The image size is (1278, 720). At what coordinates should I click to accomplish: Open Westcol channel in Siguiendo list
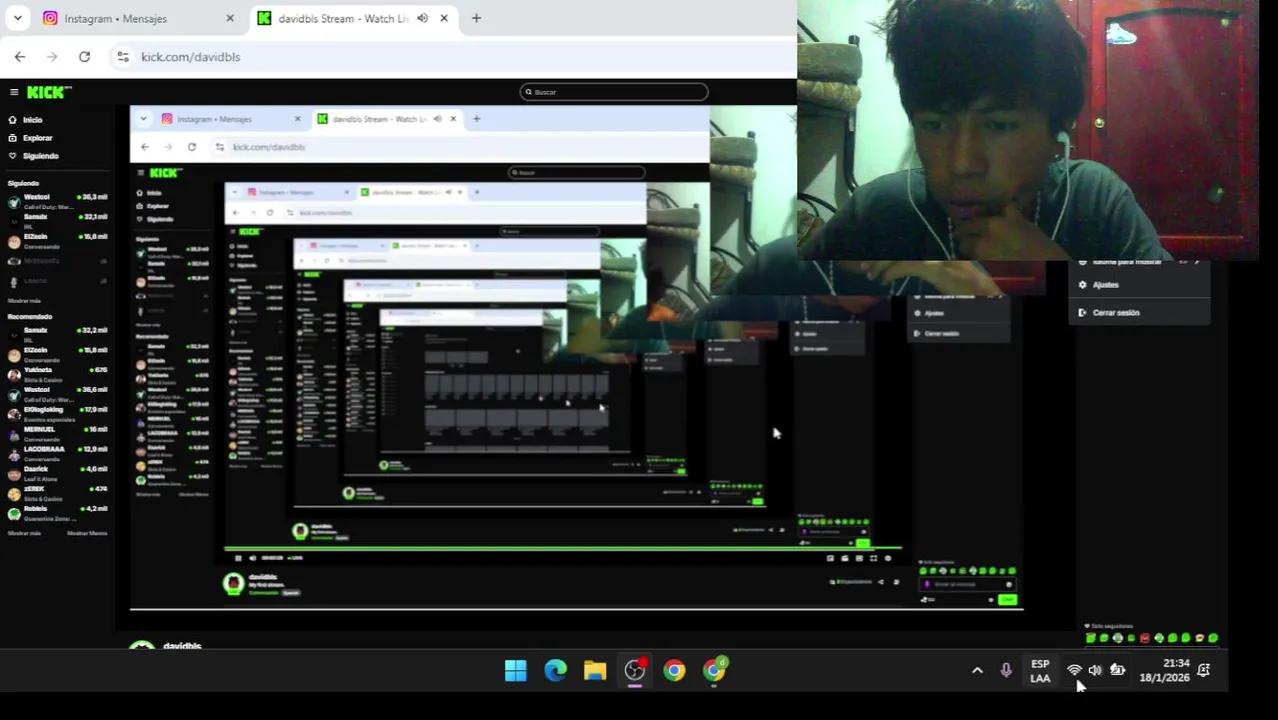(58, 201)
